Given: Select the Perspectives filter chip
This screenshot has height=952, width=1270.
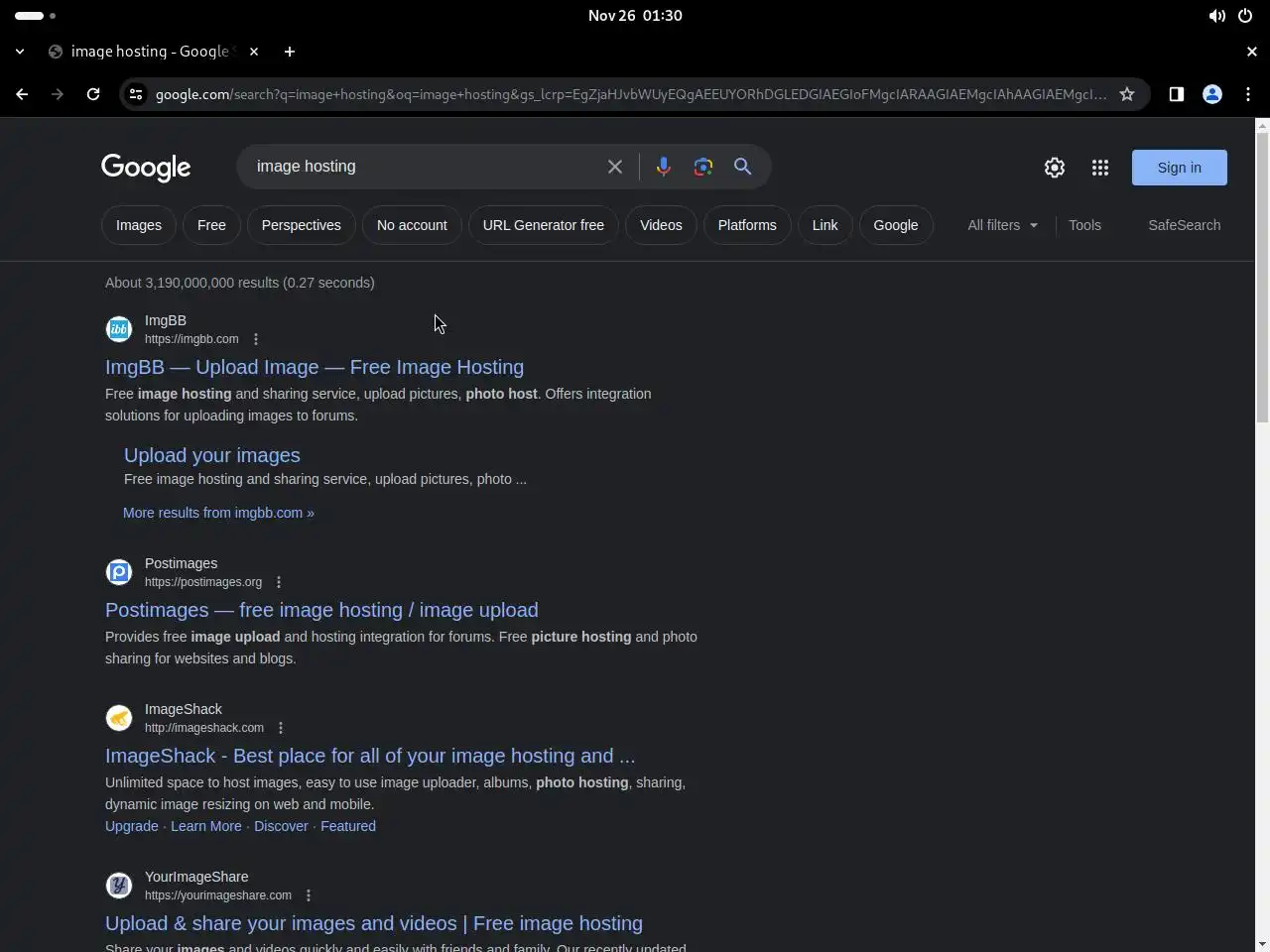Looking at the screenshot, I should click(x=302, y=225).
